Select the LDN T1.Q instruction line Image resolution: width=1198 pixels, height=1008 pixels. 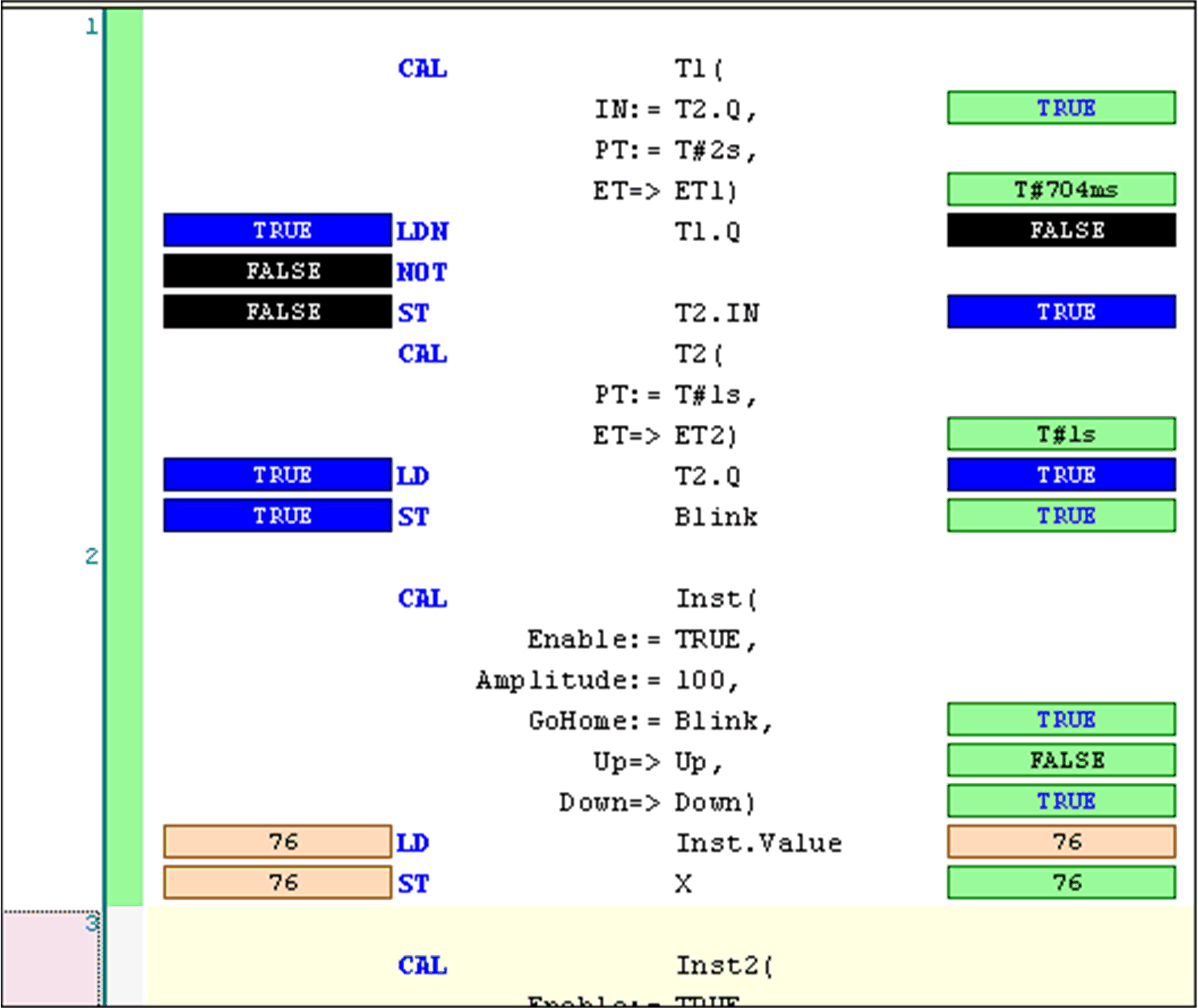point(422,231)
